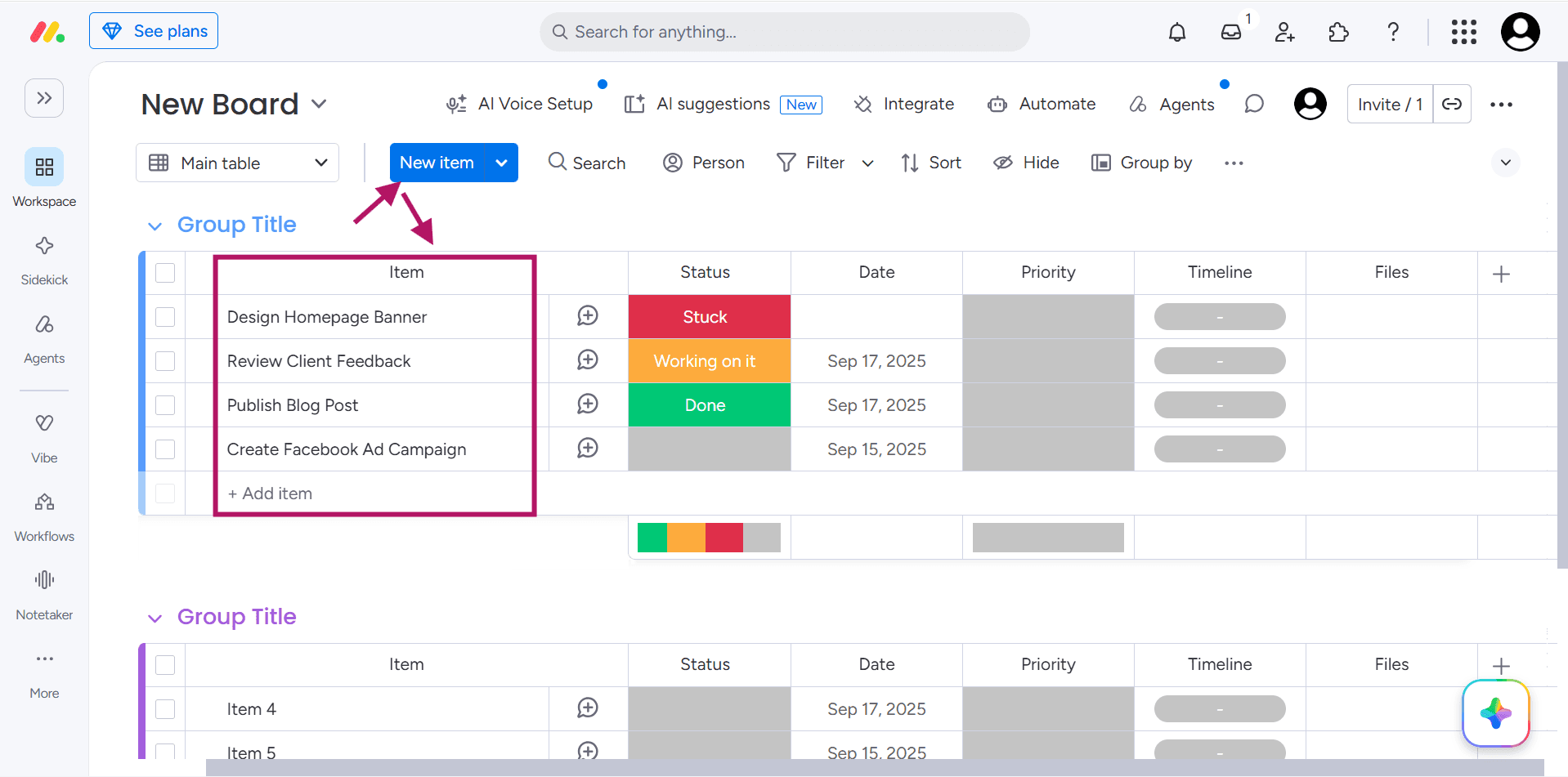Image resolution: width=1568 pixels, height=777 pixels.
Task: Open the board discussion speech bubble icon
Action: click(1254, 104)
